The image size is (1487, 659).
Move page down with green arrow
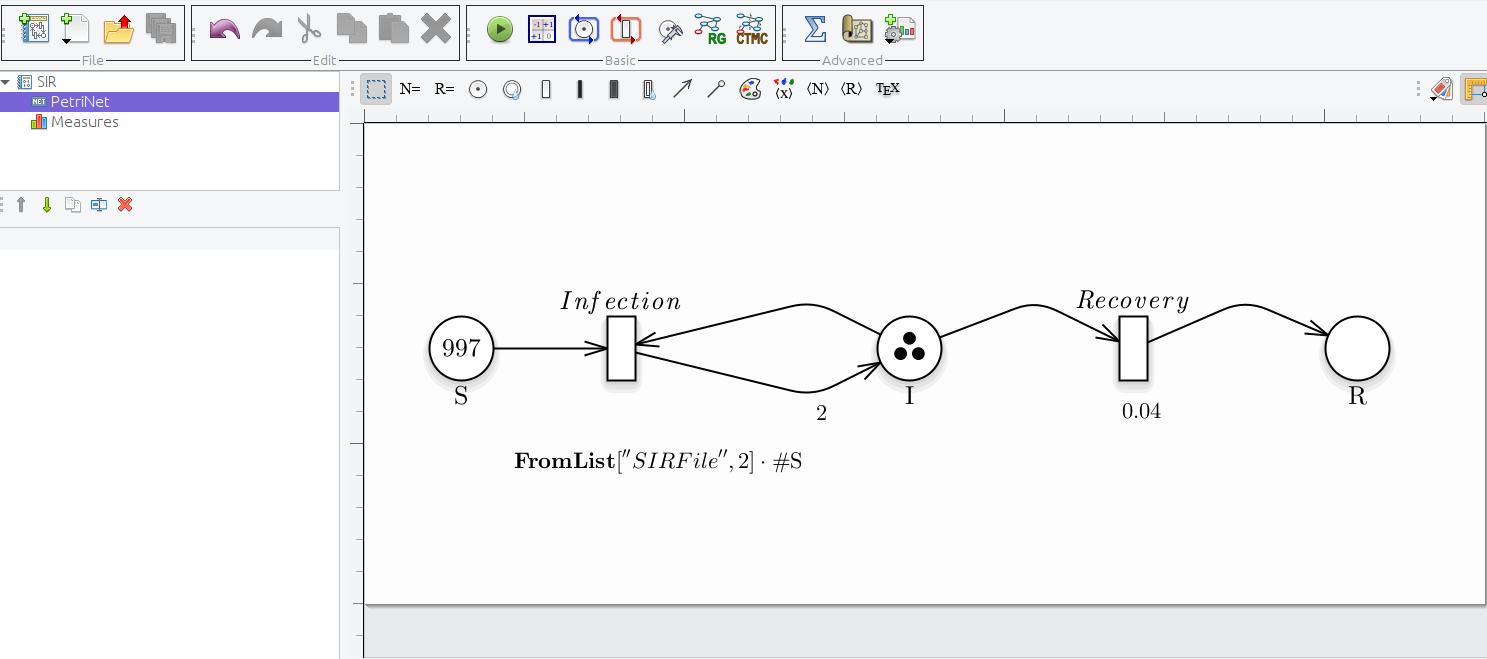pyautogui.click(x=46, y=205)
